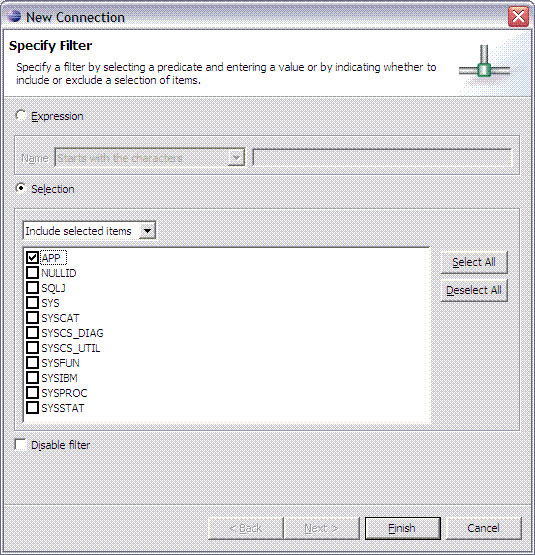The image size is (535, 555).
Task: Click the Select All button
Action: 474,262
